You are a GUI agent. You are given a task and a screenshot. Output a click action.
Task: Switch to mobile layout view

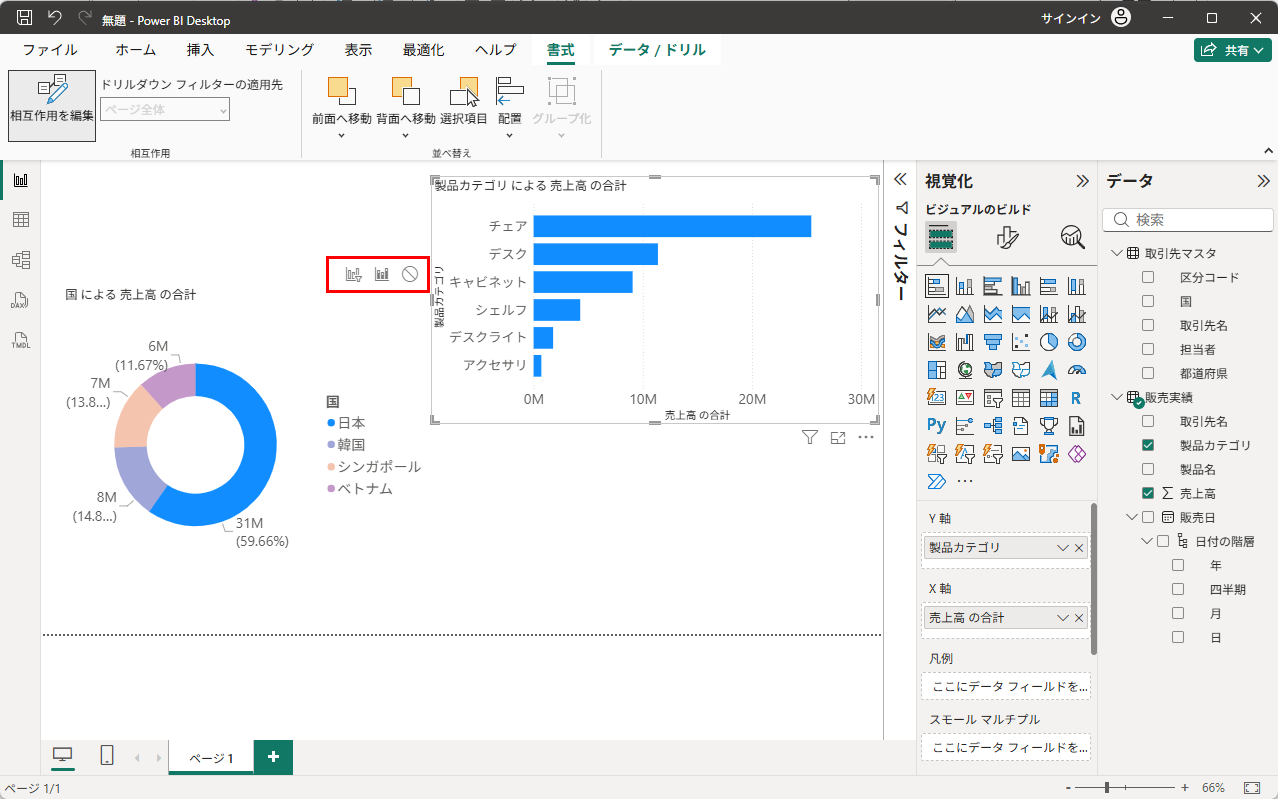point(107,756)
